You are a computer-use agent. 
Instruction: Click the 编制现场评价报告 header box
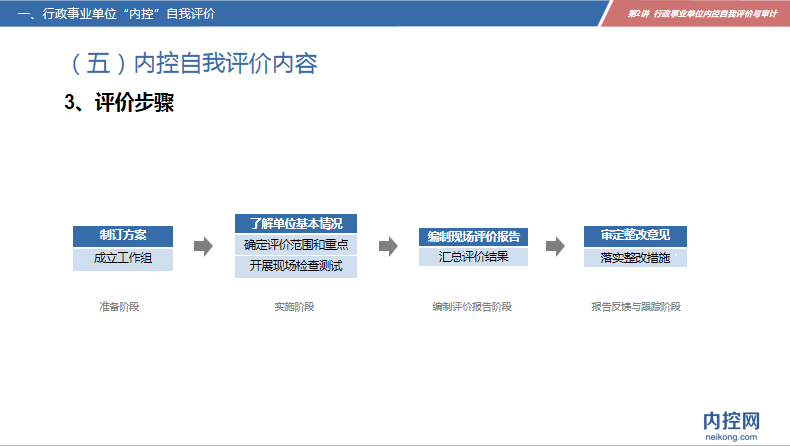click(473, 237)
